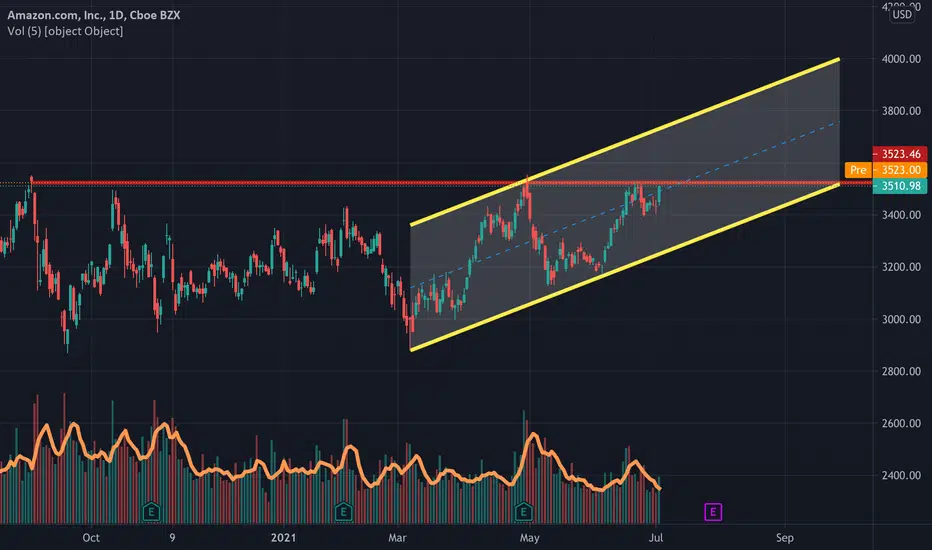Click the 2021 label on time axis
The image size is (932, 550).
click(x=283, y=538)
